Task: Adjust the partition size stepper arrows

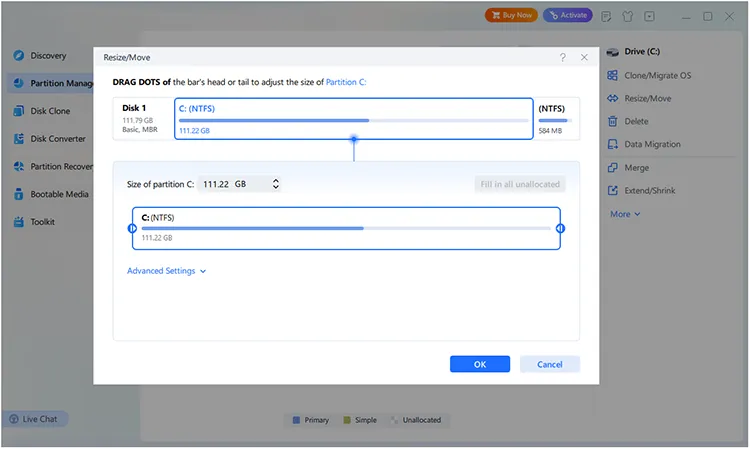Action: pyautogui.click(x=276, y=184)
